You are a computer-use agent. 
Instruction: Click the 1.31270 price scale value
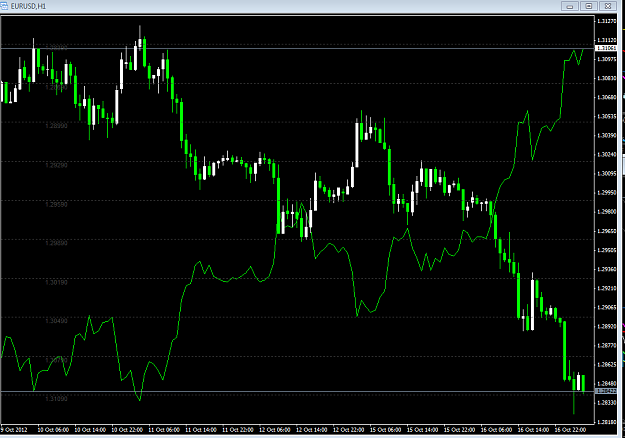(x=606, y=21)
